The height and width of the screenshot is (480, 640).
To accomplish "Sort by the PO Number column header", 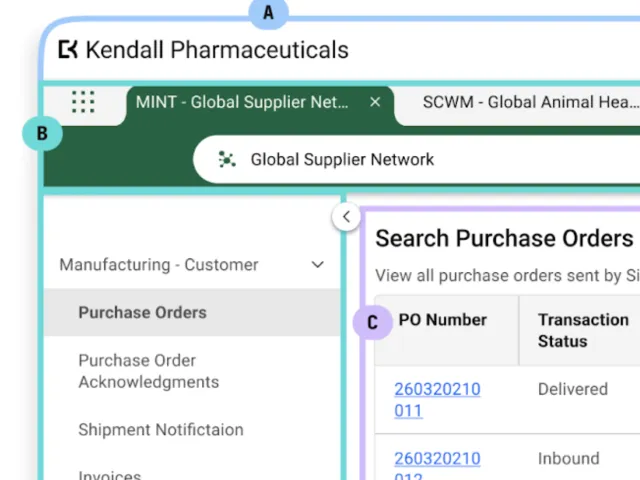I will (x=442, y=320).
